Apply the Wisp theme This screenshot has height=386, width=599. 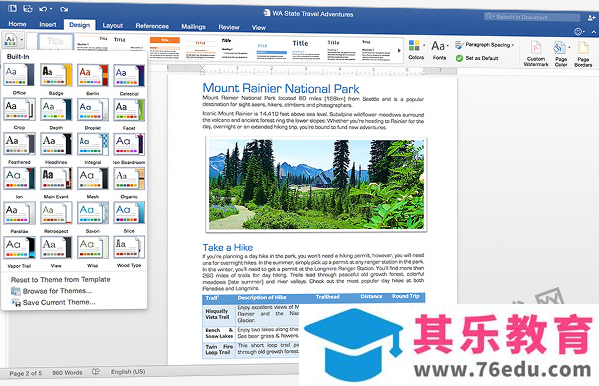point(92,247)
